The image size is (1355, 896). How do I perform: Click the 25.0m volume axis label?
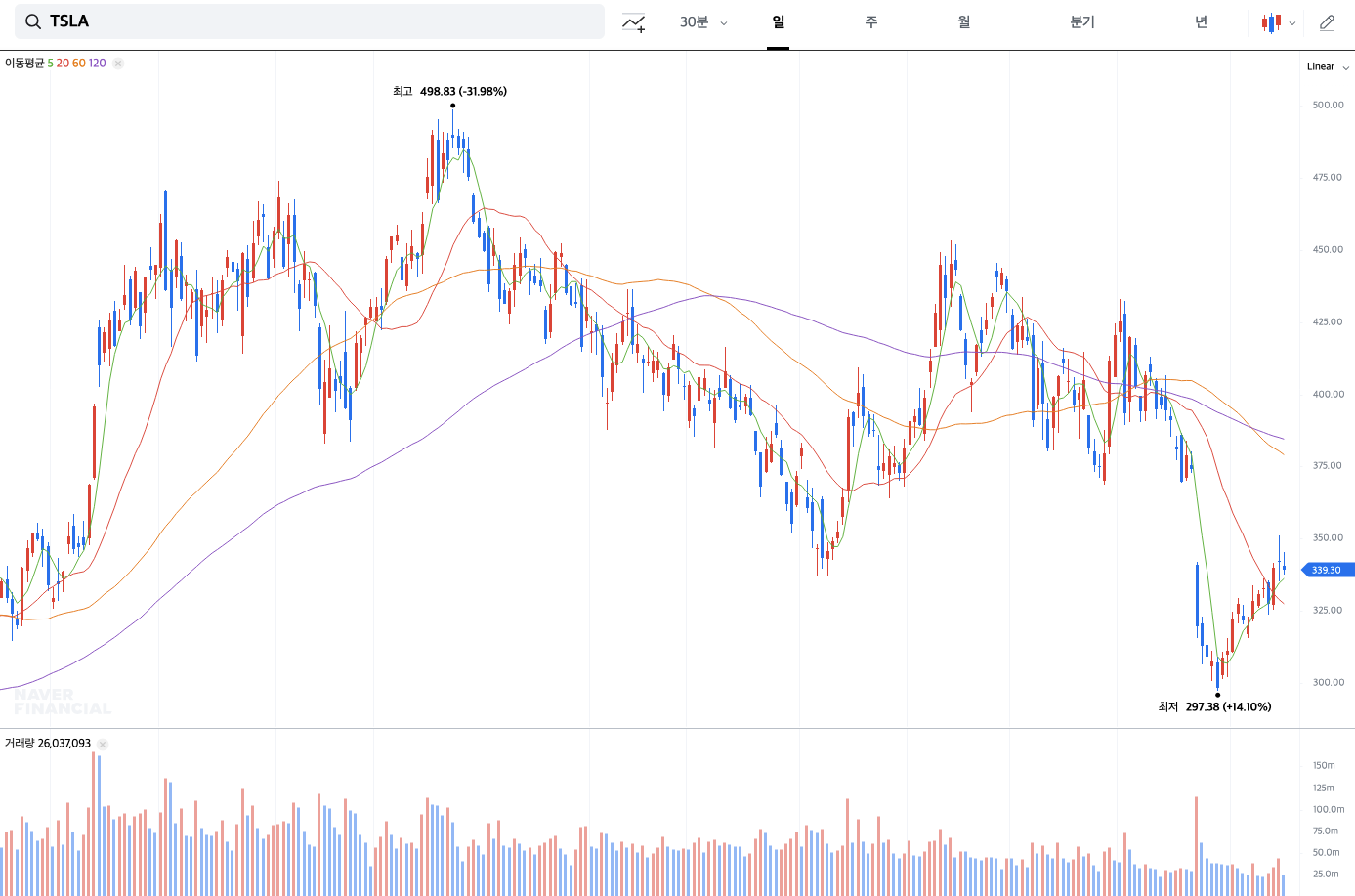pyautogui.click(x=1326, y=874)
